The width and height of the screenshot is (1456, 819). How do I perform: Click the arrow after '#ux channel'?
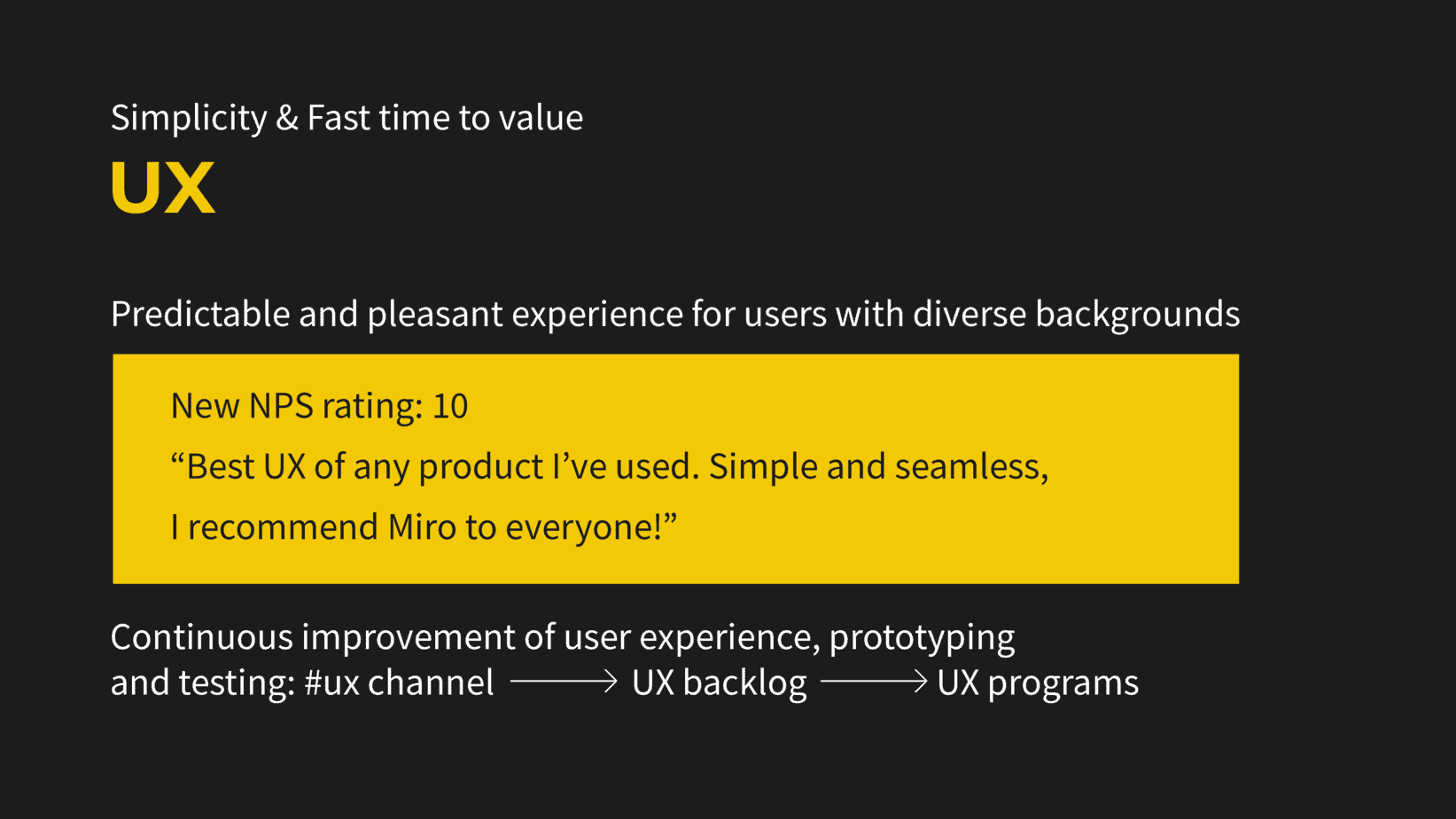tap(564, 682)
